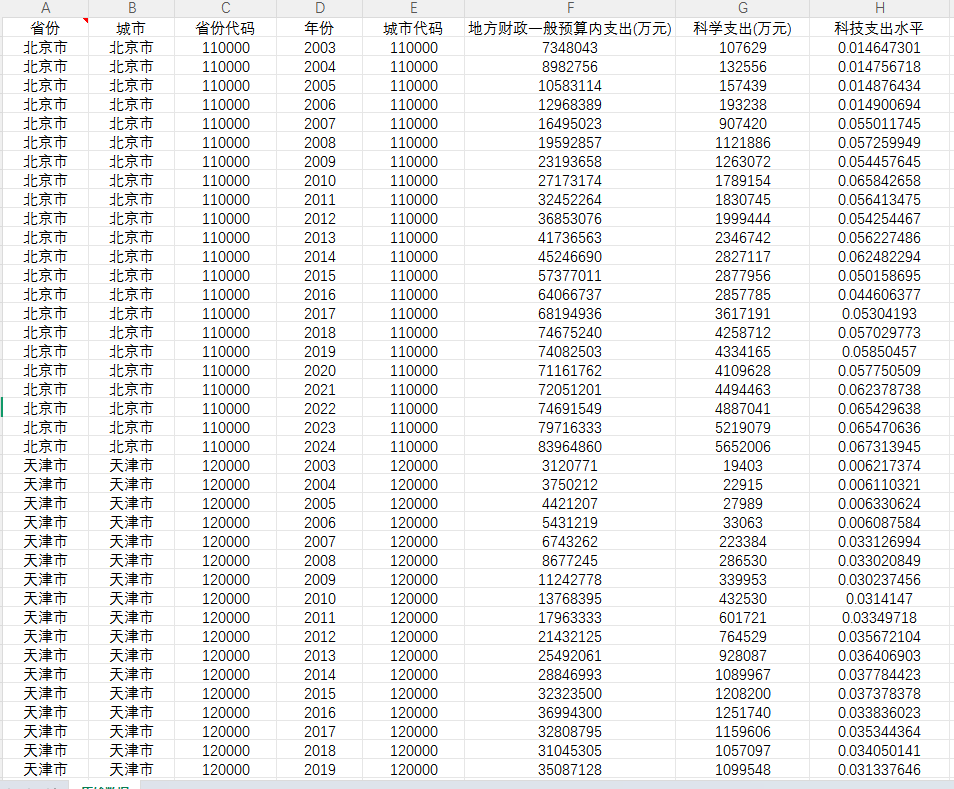
Task: Select science spending cell 5652006
Action: [743, 447]
